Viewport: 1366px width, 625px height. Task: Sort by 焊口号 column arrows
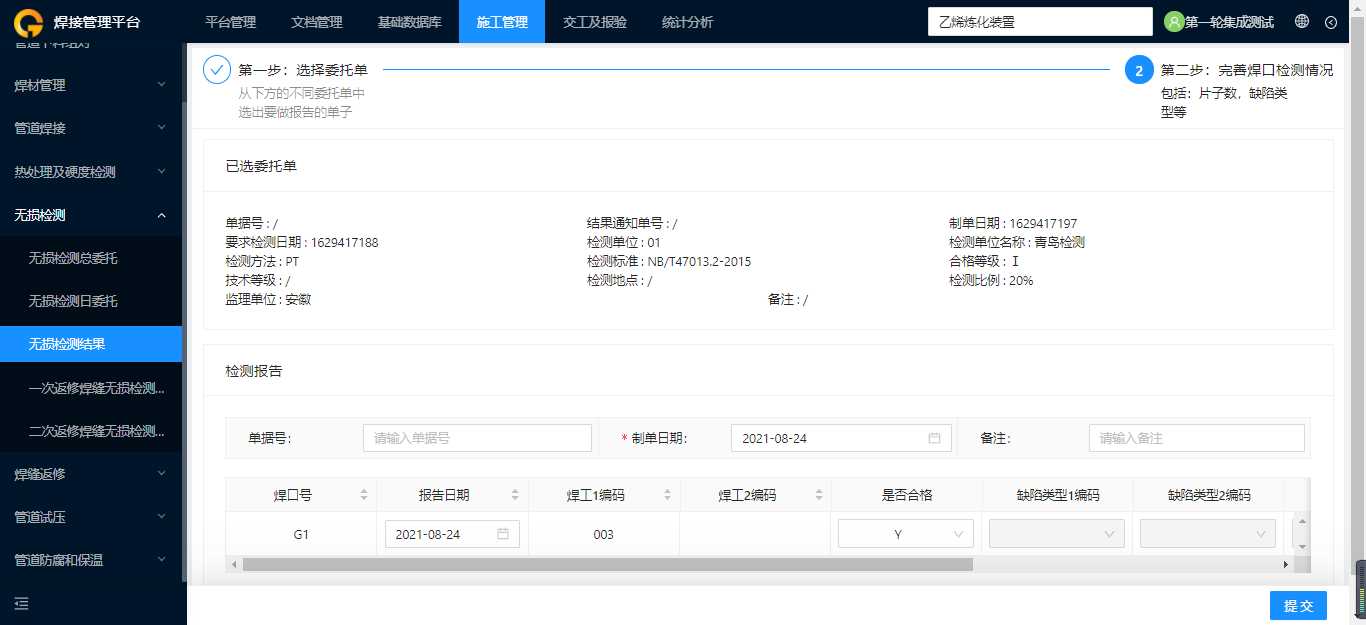[x=364, y=495]
